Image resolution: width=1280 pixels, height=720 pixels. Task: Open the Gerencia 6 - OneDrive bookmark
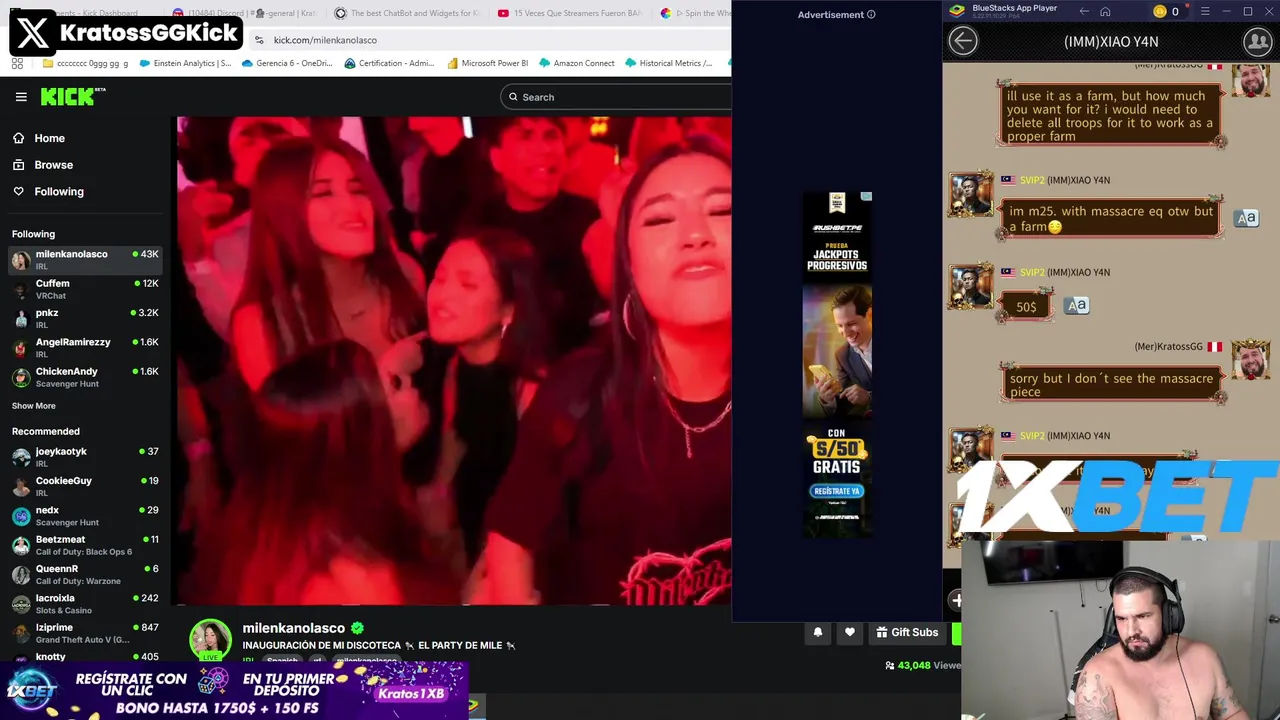point(287,63)
